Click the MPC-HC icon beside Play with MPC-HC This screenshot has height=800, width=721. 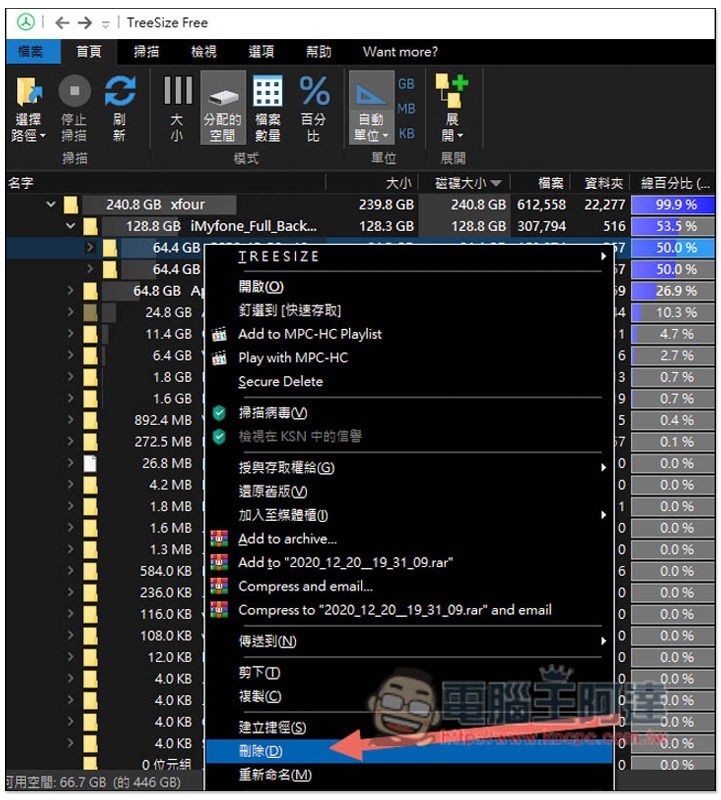(x=219, y=358)
